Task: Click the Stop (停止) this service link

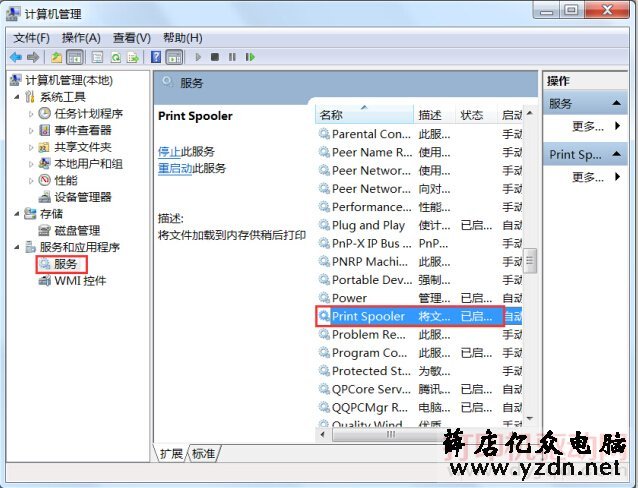Action: pyautogui.click(x=169, y=152)
